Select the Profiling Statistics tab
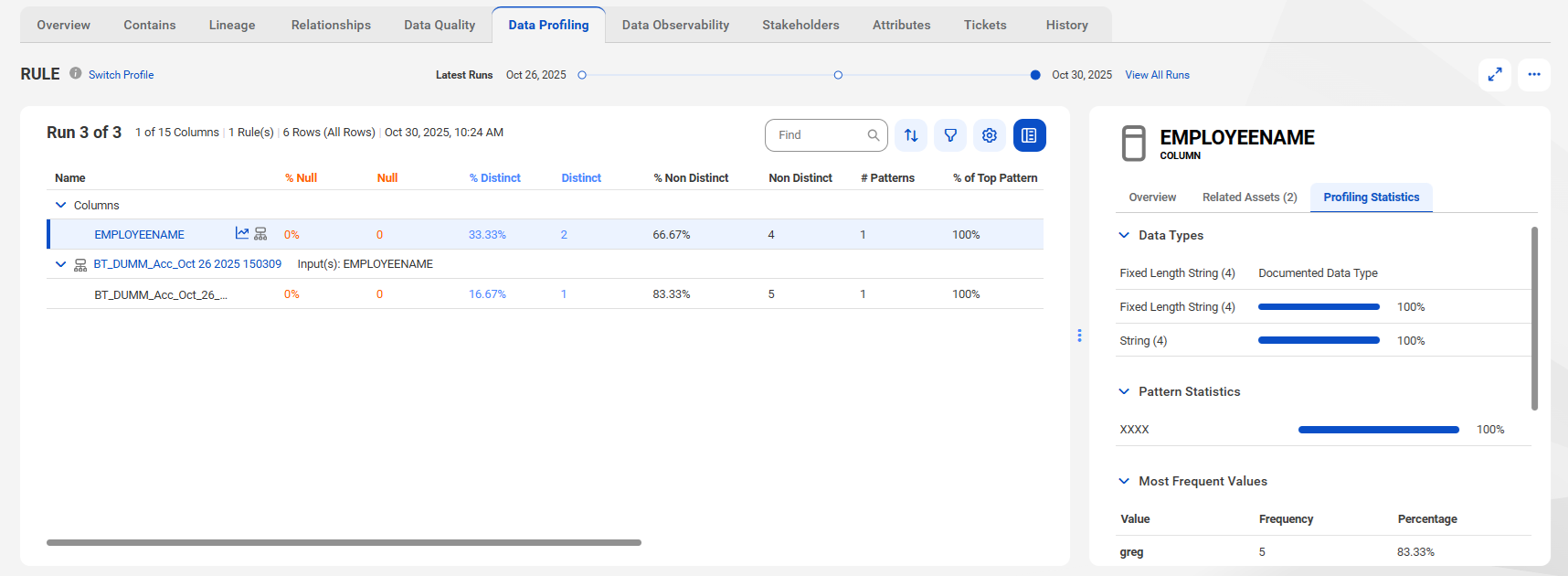The height and width of the screenshot is (576, 1568). pyautogui.click(x=1371, y=197)
